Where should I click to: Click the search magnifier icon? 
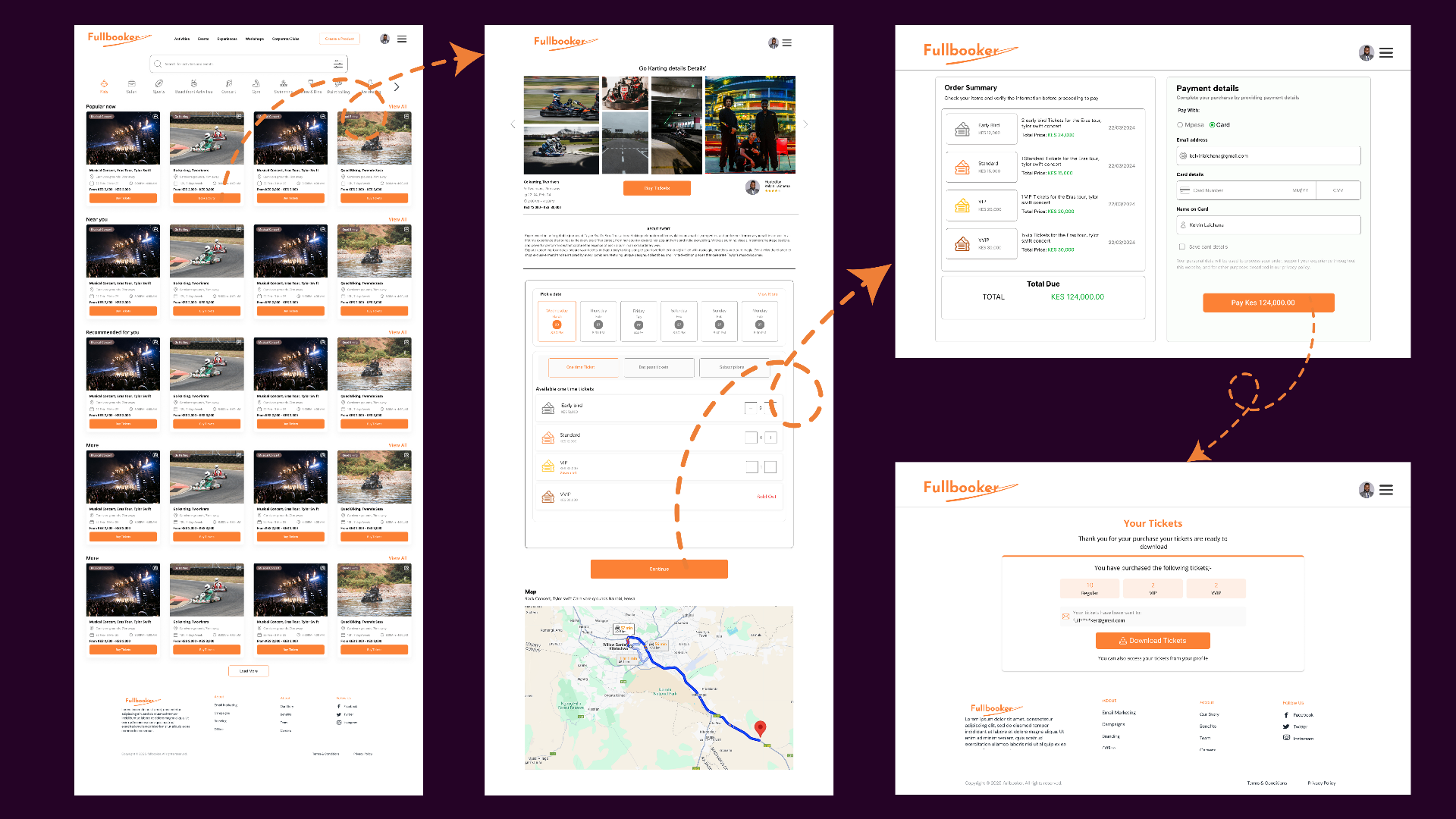(x=158, y=64)
